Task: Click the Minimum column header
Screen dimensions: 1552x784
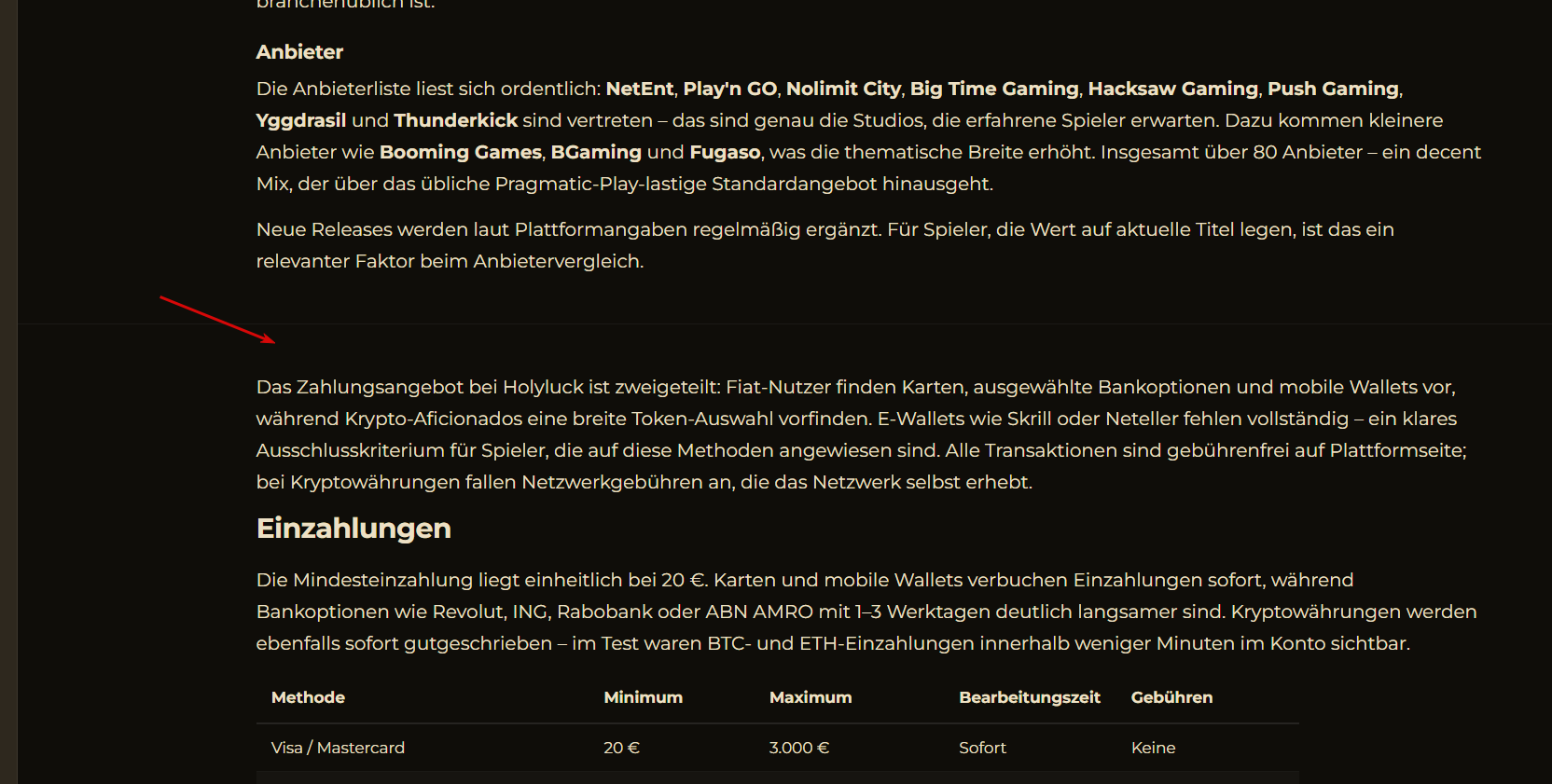Action: point(644,697)
